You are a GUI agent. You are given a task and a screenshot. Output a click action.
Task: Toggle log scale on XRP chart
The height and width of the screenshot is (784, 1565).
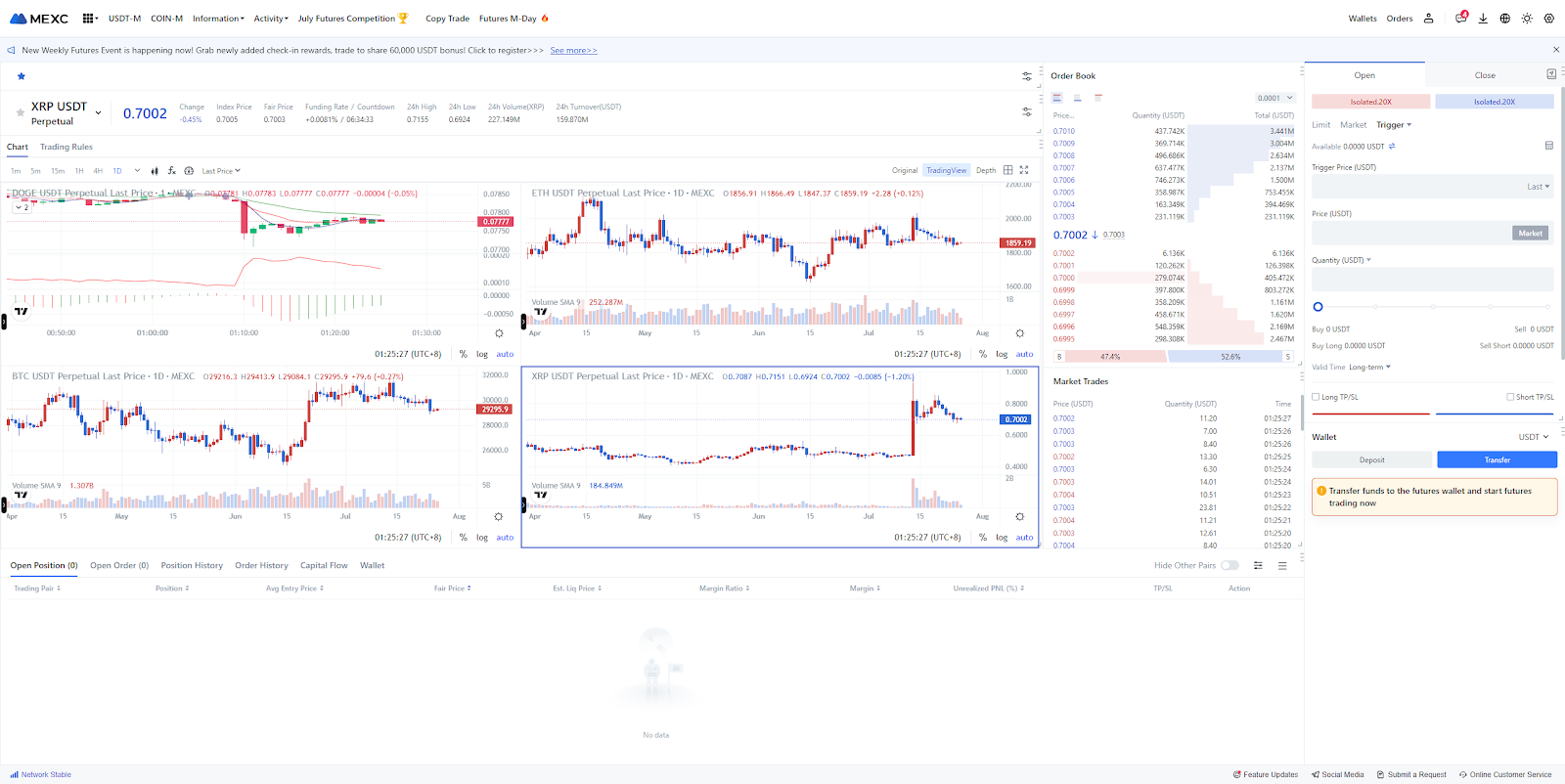(1002, 538)
